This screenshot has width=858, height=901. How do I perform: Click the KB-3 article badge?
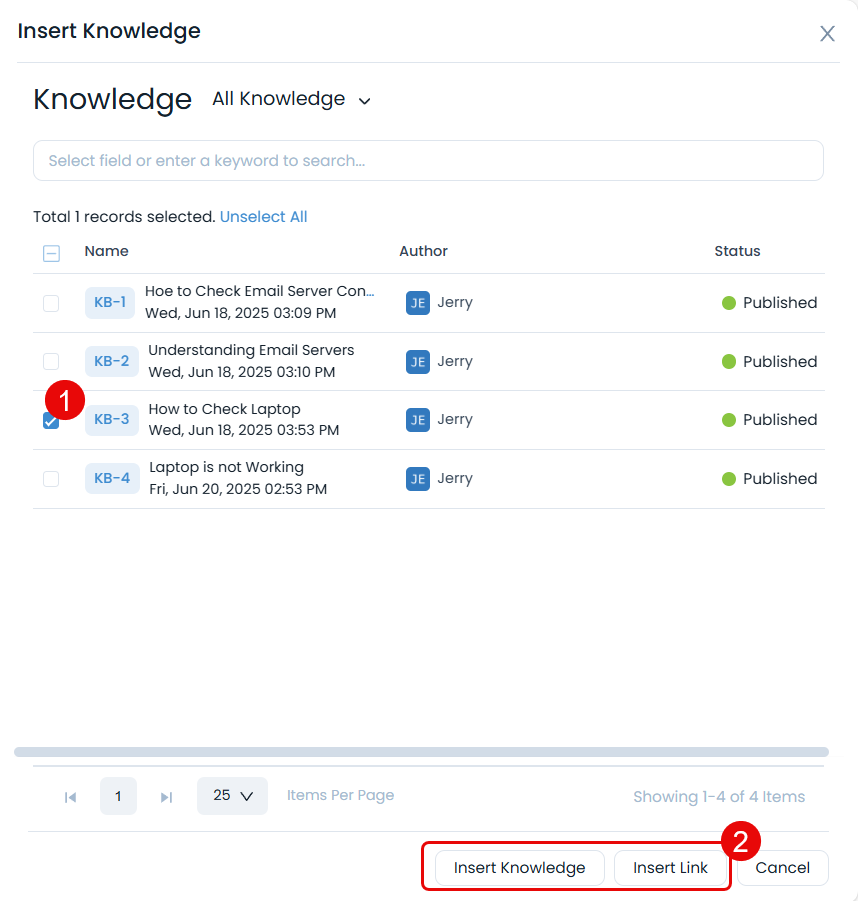(110, 420)
